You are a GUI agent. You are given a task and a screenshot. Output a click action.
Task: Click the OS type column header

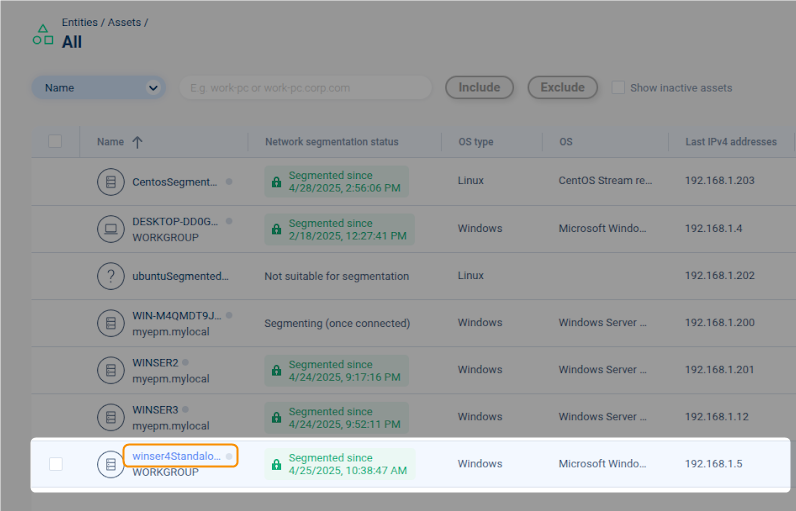pyautogui.click(x=475, y=142)
